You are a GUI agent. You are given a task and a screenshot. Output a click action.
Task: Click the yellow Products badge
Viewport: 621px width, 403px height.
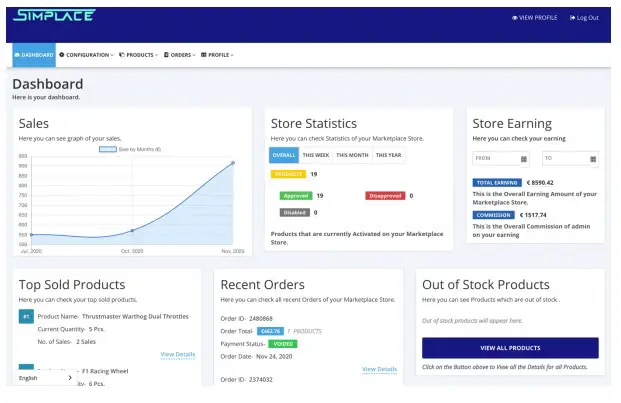pos(288,174)
